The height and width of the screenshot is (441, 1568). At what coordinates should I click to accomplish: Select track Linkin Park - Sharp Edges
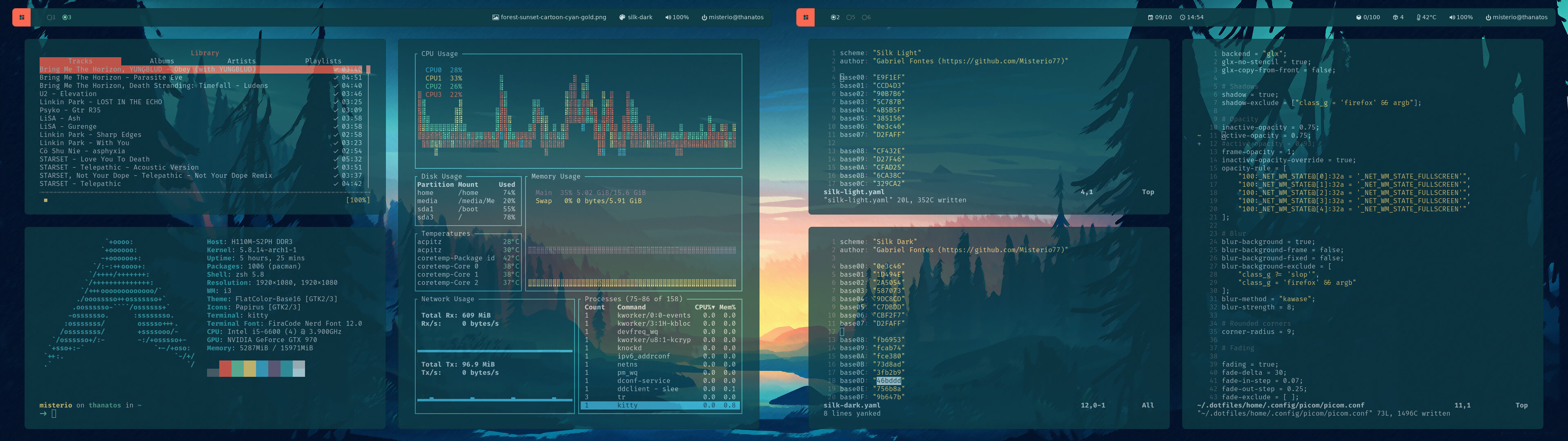(201, 134)
